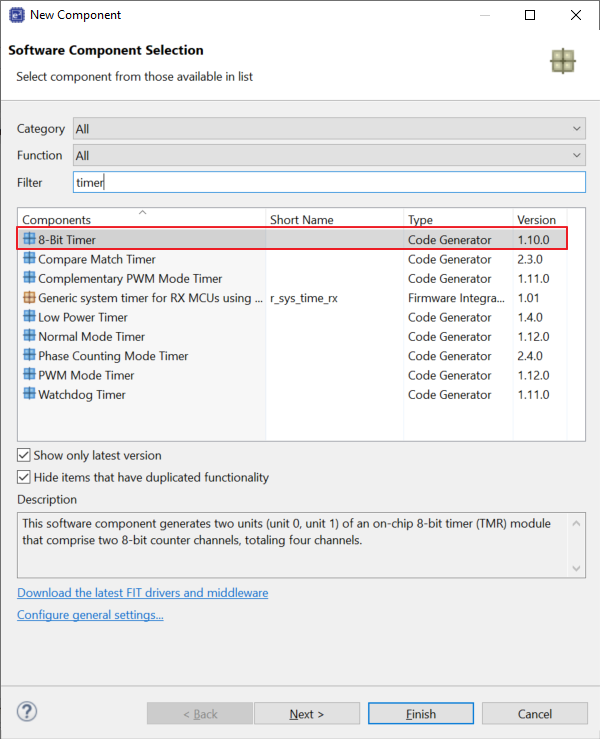Open Configure general settings link
The height and width of the screenshot is (739, 600).
click(x=90, y=615)
